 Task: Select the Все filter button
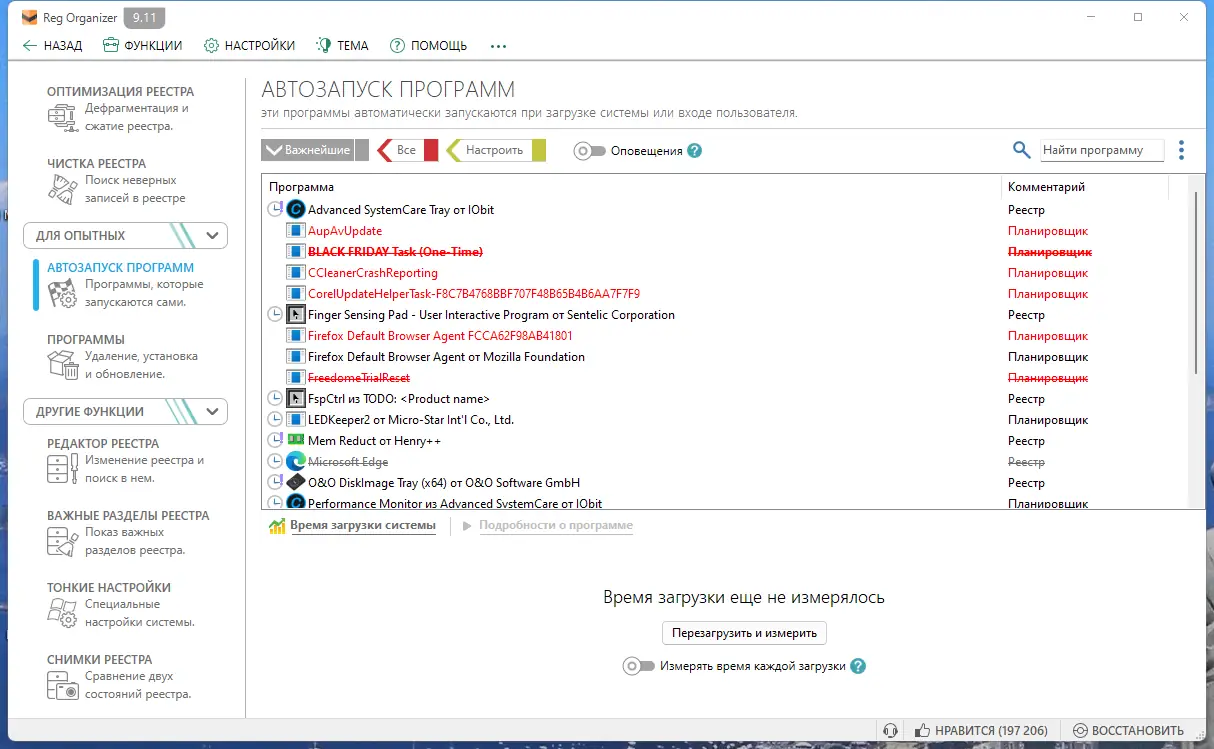click(x=407, y=150)
